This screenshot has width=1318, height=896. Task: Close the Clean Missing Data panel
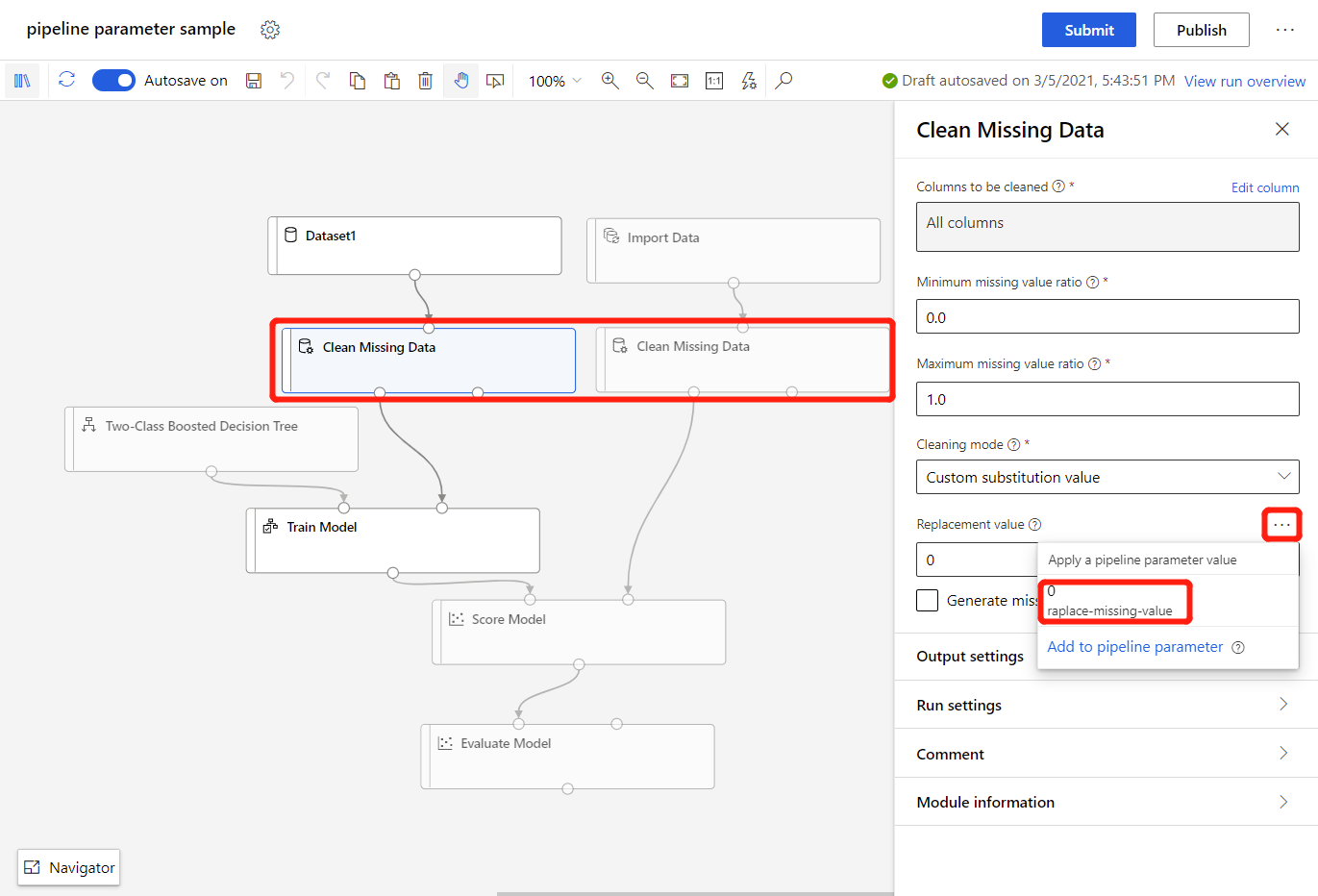click(x=1281, y=129)
